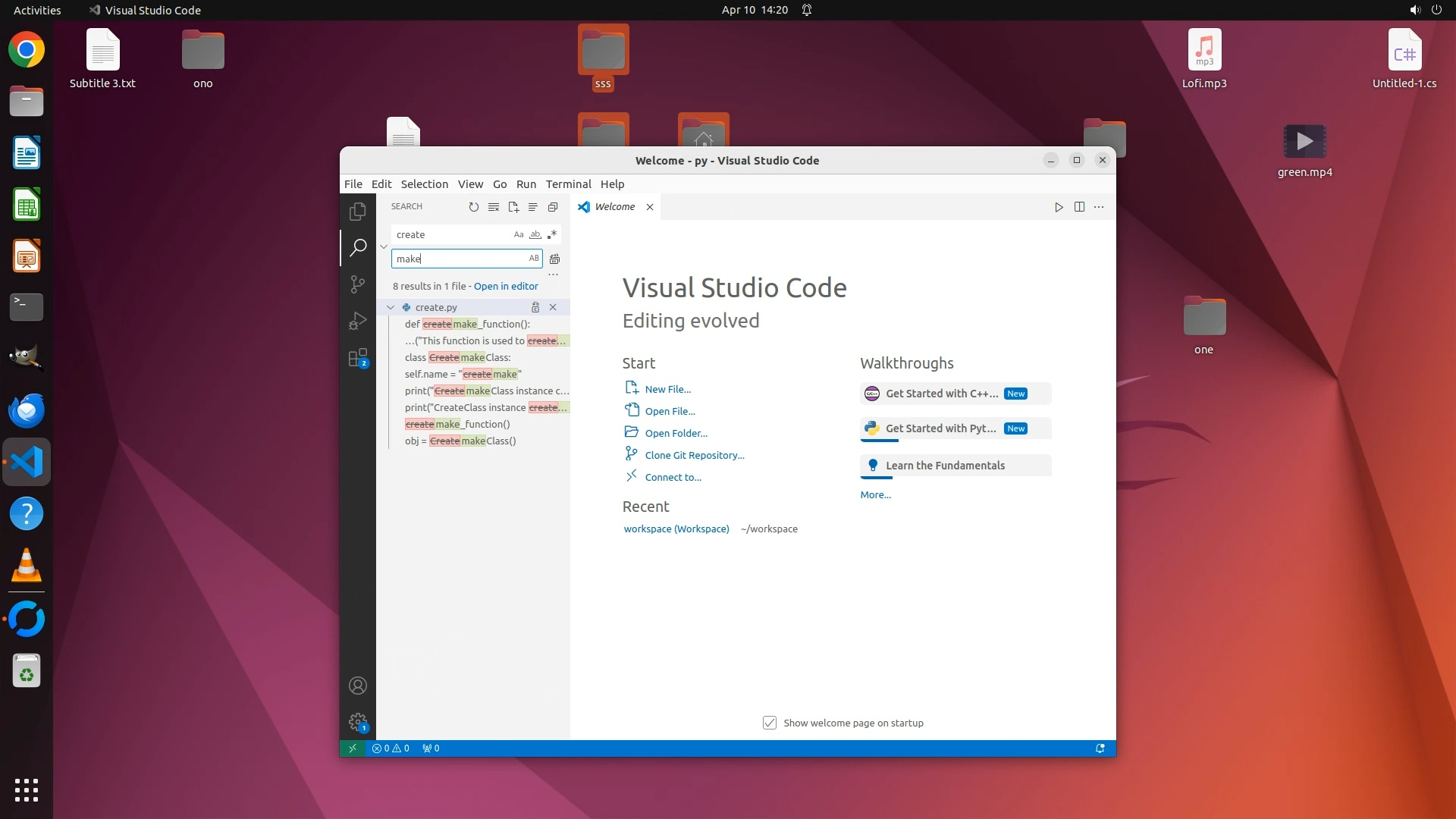Toggle Match Case in search box
Screen dimensions: 1456x819
pos(519,235)
